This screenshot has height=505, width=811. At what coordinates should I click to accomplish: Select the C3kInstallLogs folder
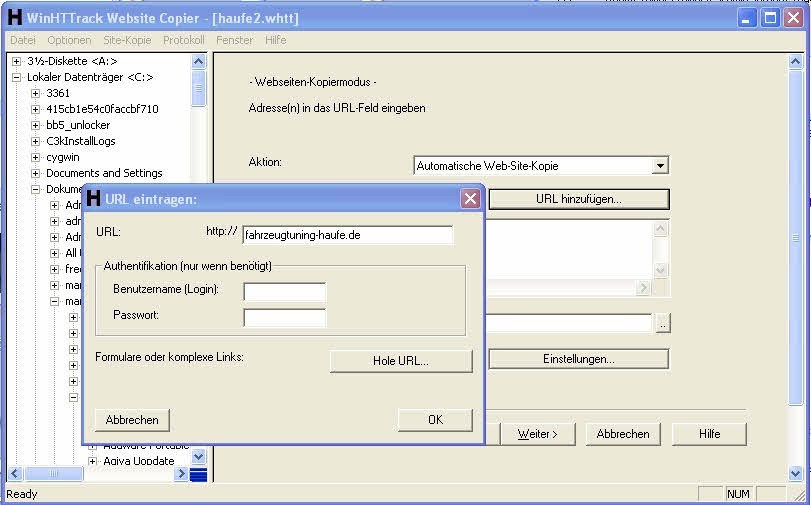81,141
